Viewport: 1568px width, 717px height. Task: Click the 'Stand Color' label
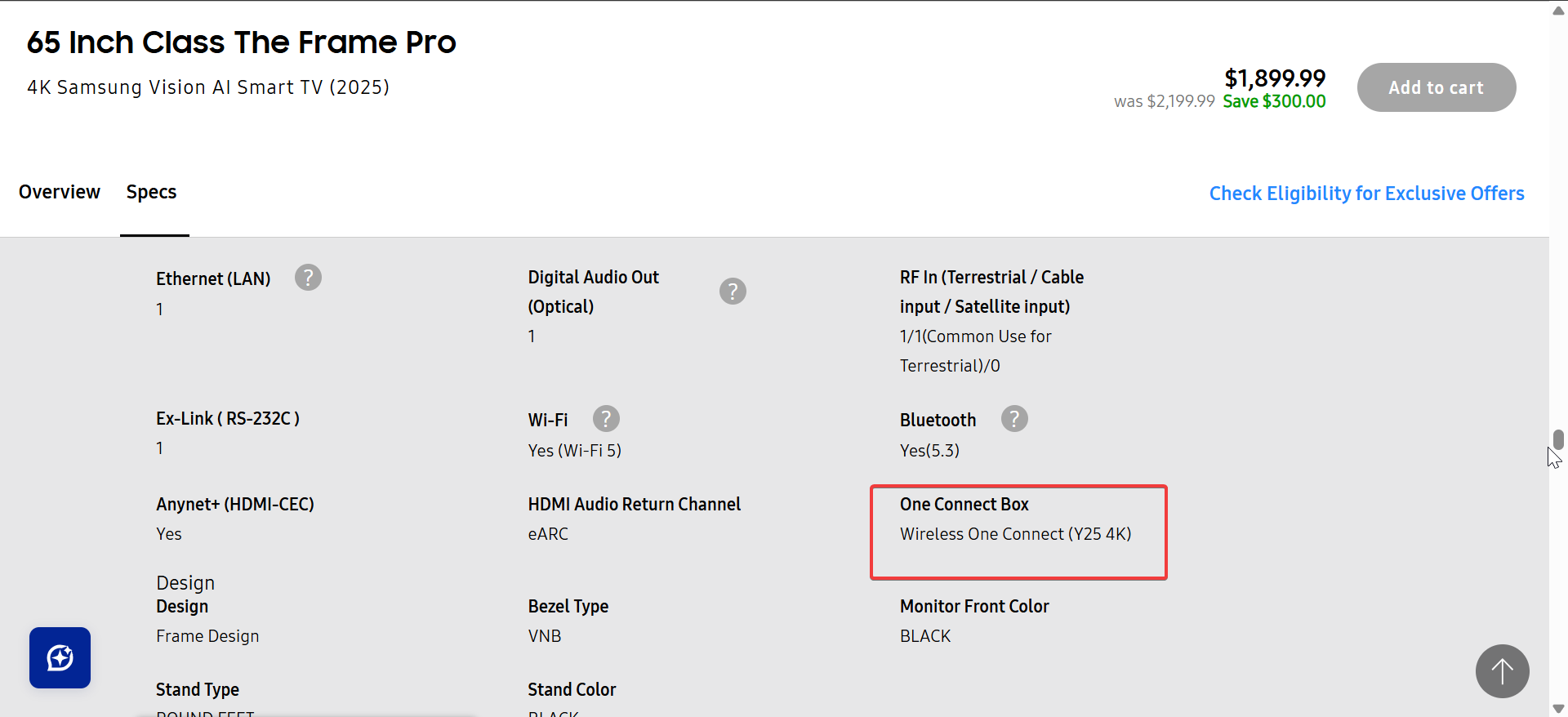(x=572, y=690)
